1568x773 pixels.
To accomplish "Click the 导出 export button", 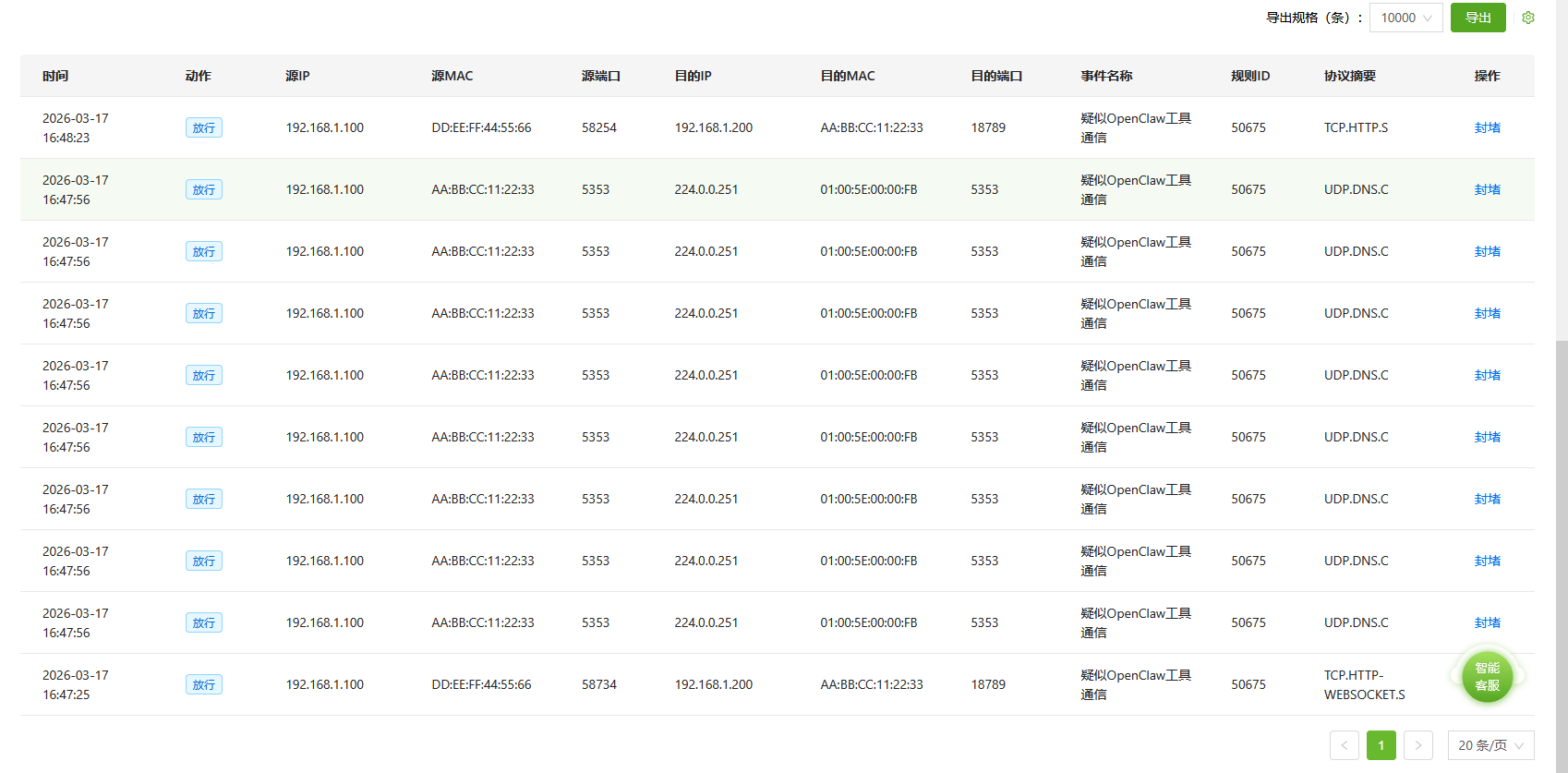I will point(1478,18).
